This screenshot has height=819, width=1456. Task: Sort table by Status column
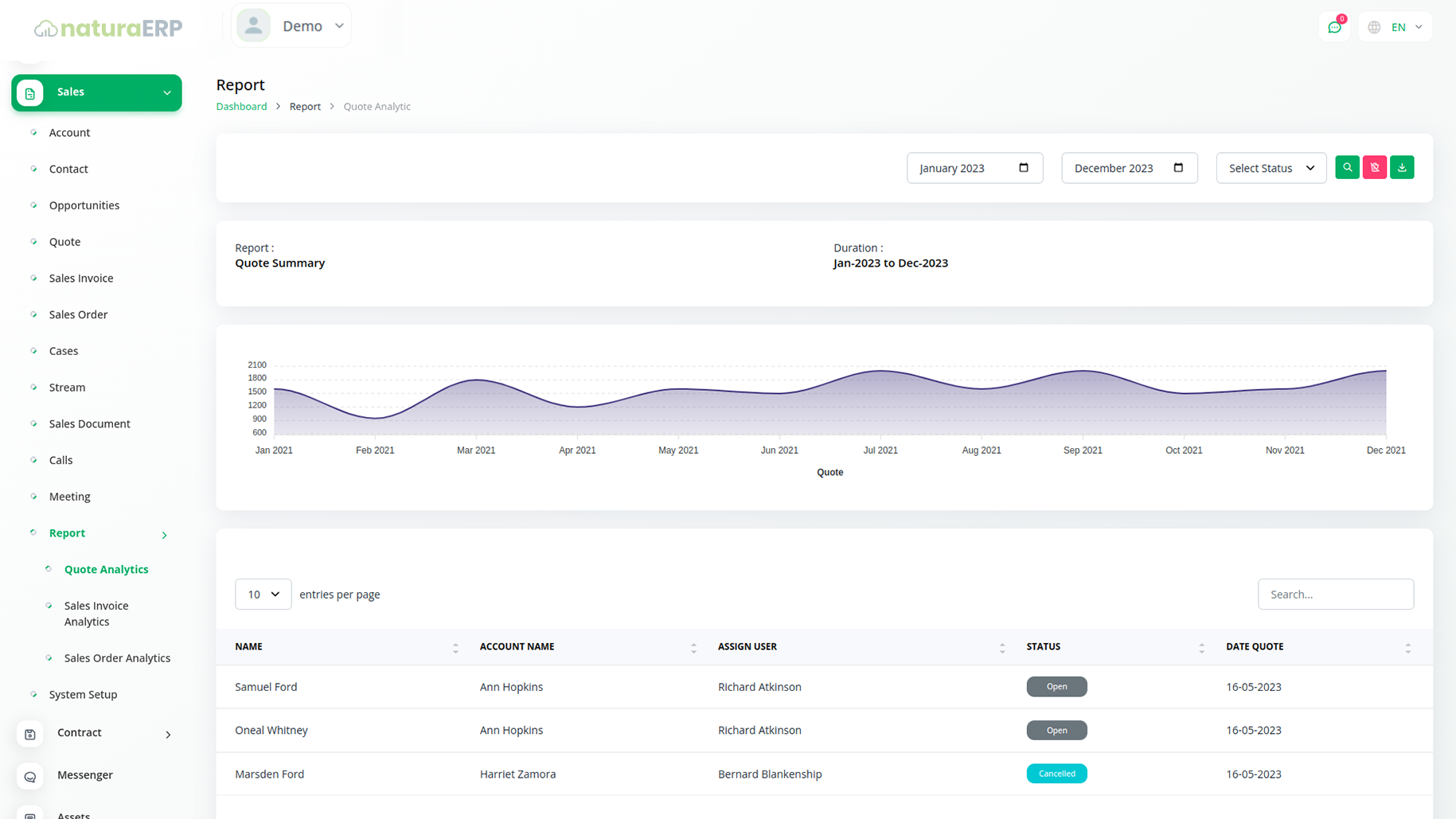click(1201, 648)
